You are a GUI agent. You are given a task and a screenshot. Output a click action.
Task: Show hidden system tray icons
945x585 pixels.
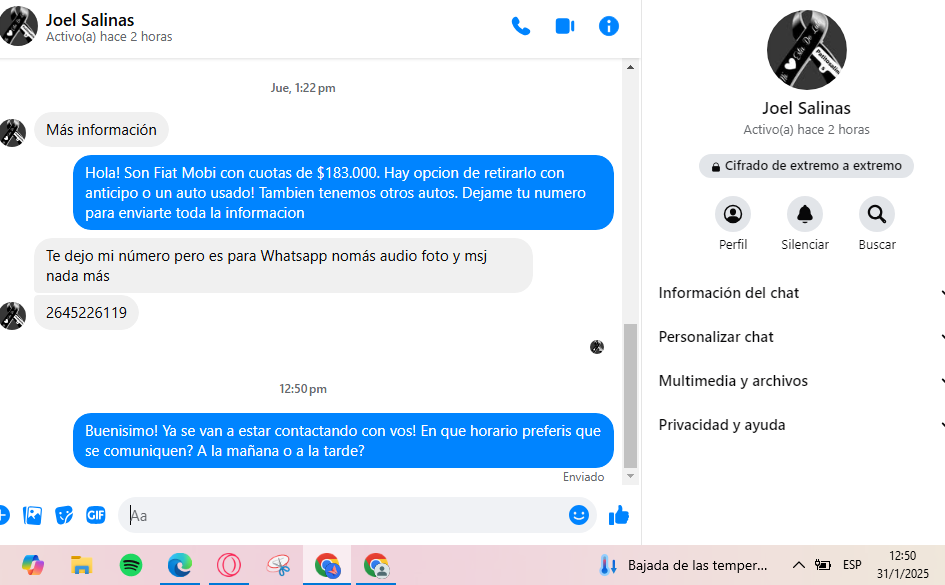798,565
